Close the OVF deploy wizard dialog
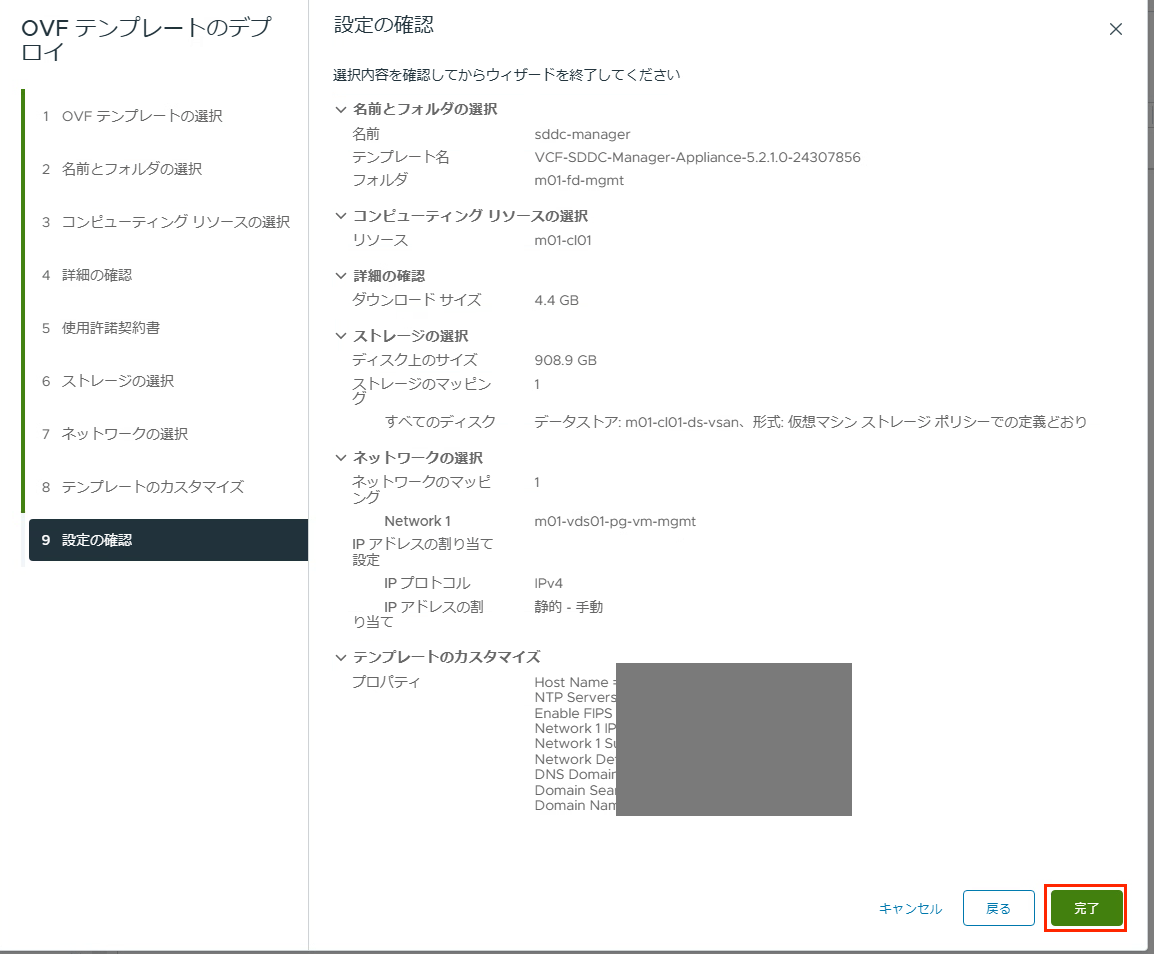Viewport: 1154px width, 954px height. (1116, 29)
